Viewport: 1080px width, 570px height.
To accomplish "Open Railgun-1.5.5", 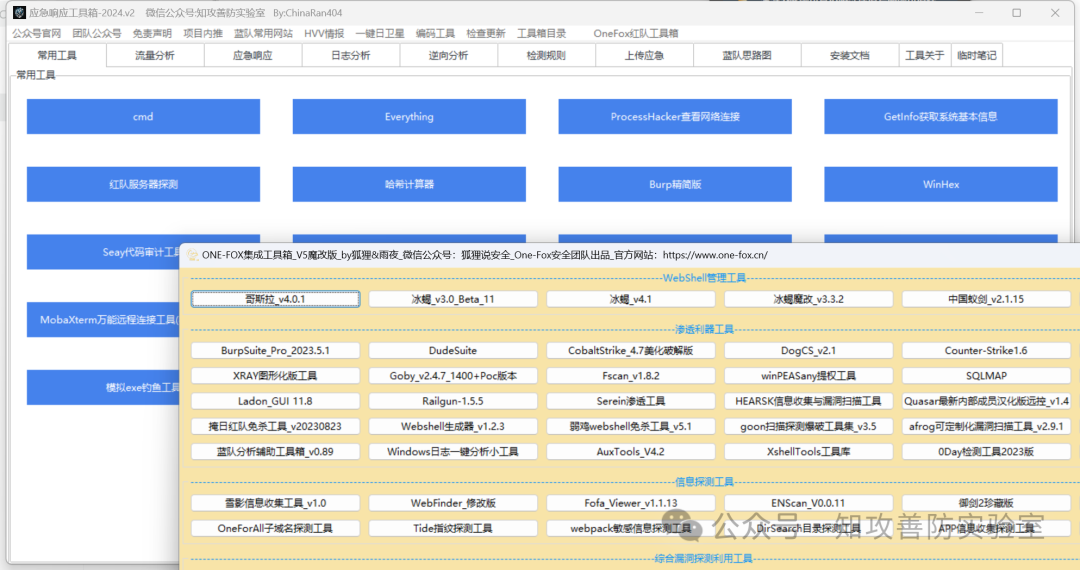I will pyautogui.click(x=453, y=401).
